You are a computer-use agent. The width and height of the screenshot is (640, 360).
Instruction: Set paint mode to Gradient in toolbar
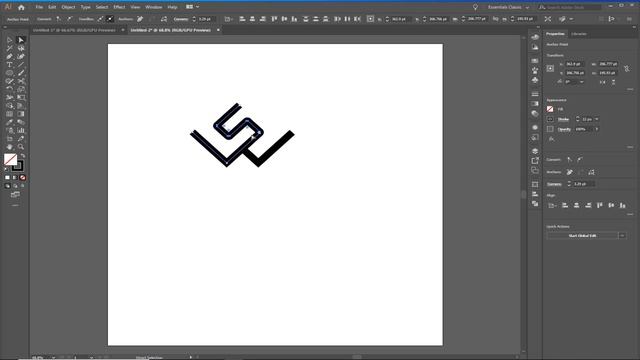pos(15,178)
